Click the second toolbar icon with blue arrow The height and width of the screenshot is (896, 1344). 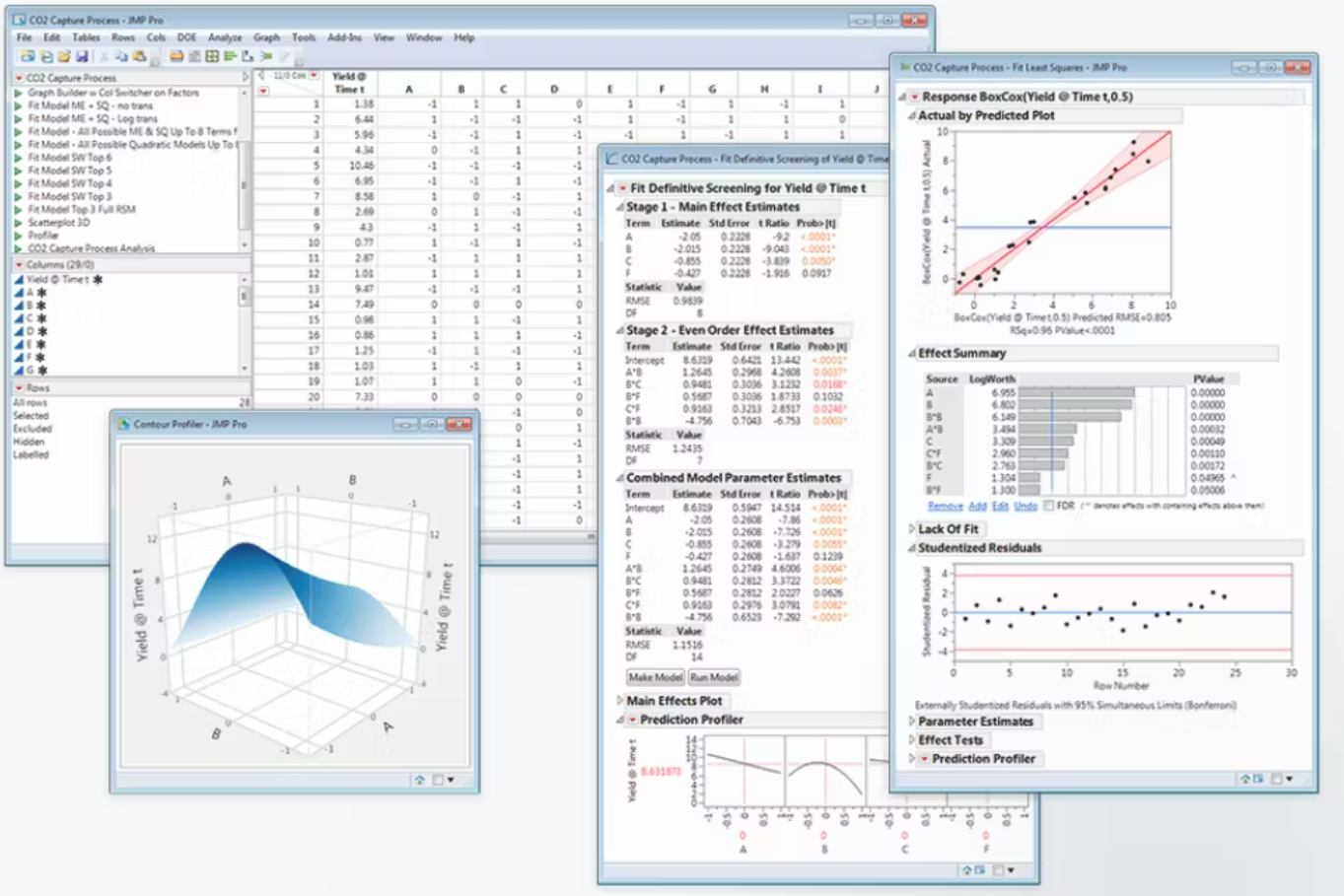(x=46, y=56)
